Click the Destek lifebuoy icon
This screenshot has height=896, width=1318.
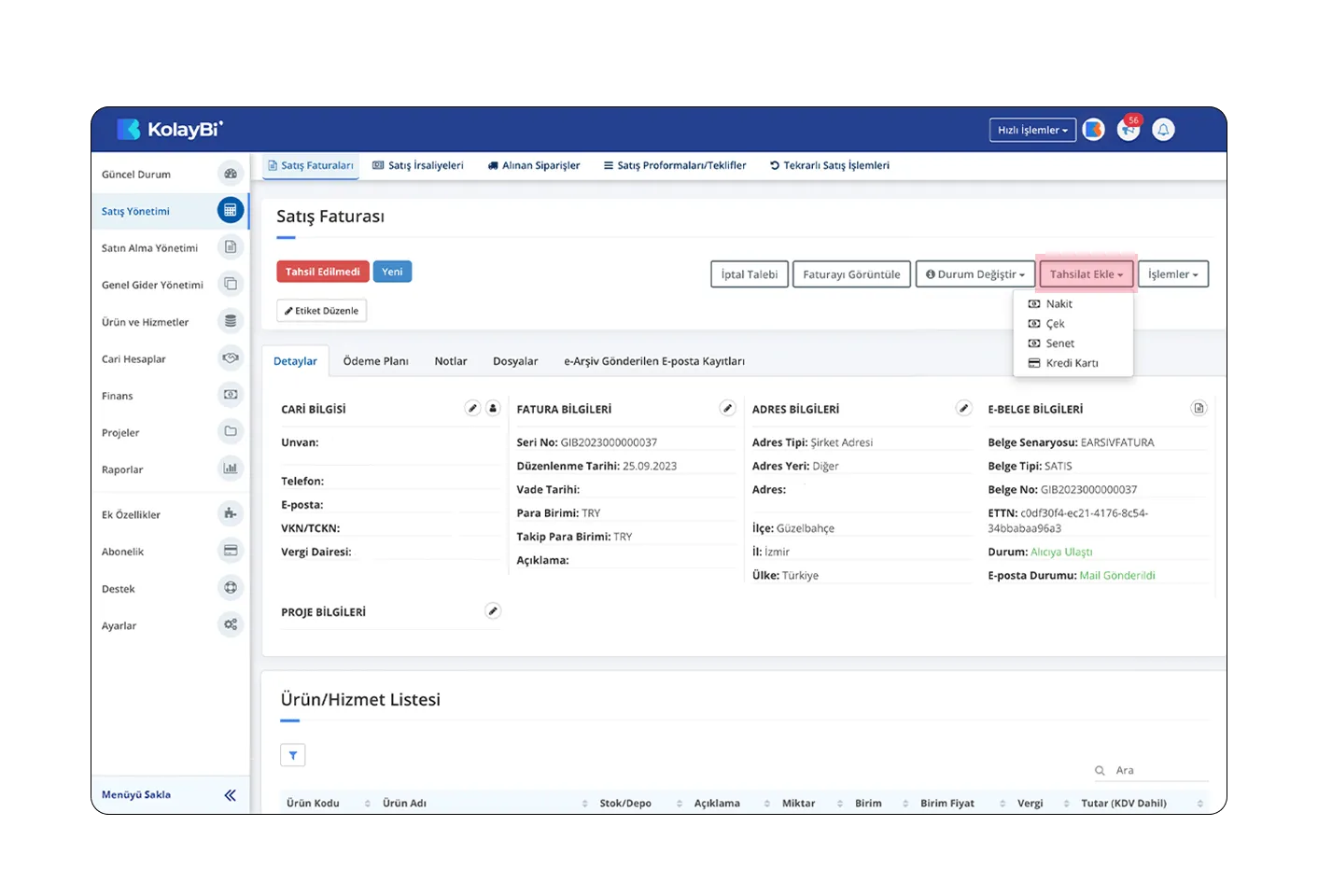point(231,588)
